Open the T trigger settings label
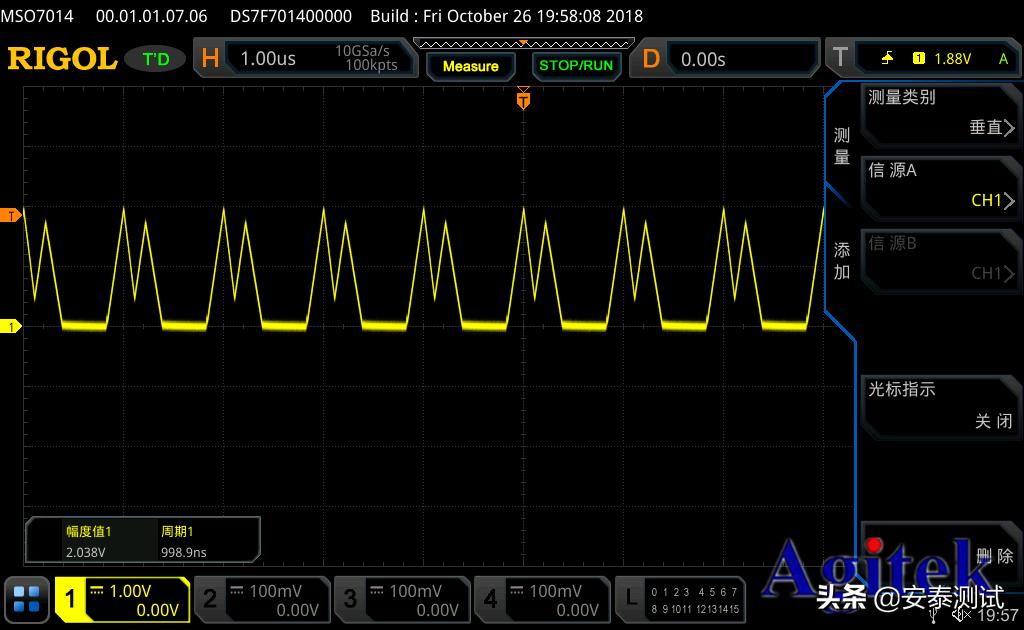The image size is (1024, 630). click(840, 57)
